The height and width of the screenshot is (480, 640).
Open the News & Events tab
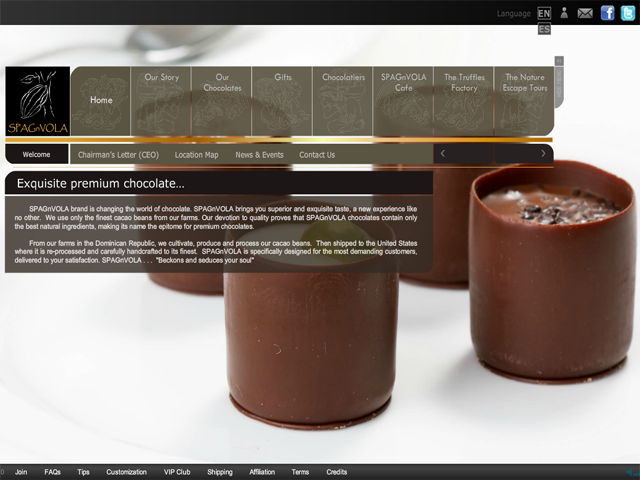point(259,155)
